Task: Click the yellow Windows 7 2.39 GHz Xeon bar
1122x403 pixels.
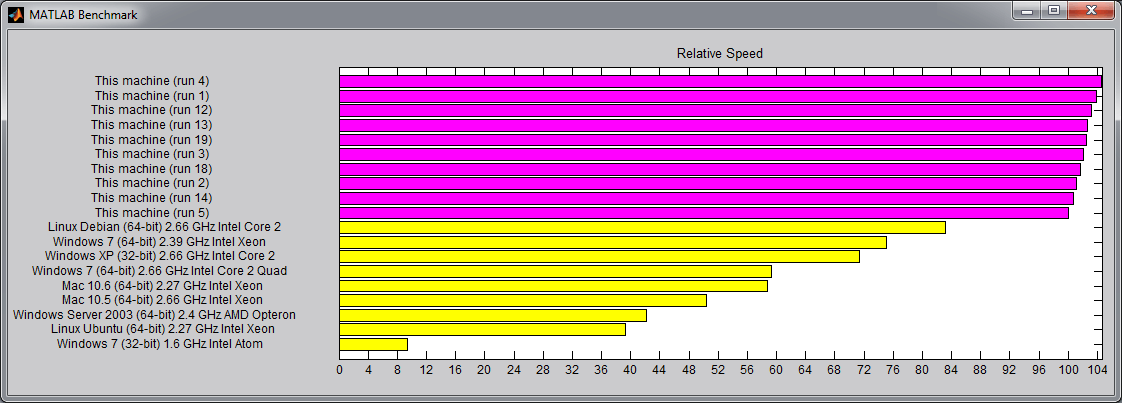Action: coord(613,242)
